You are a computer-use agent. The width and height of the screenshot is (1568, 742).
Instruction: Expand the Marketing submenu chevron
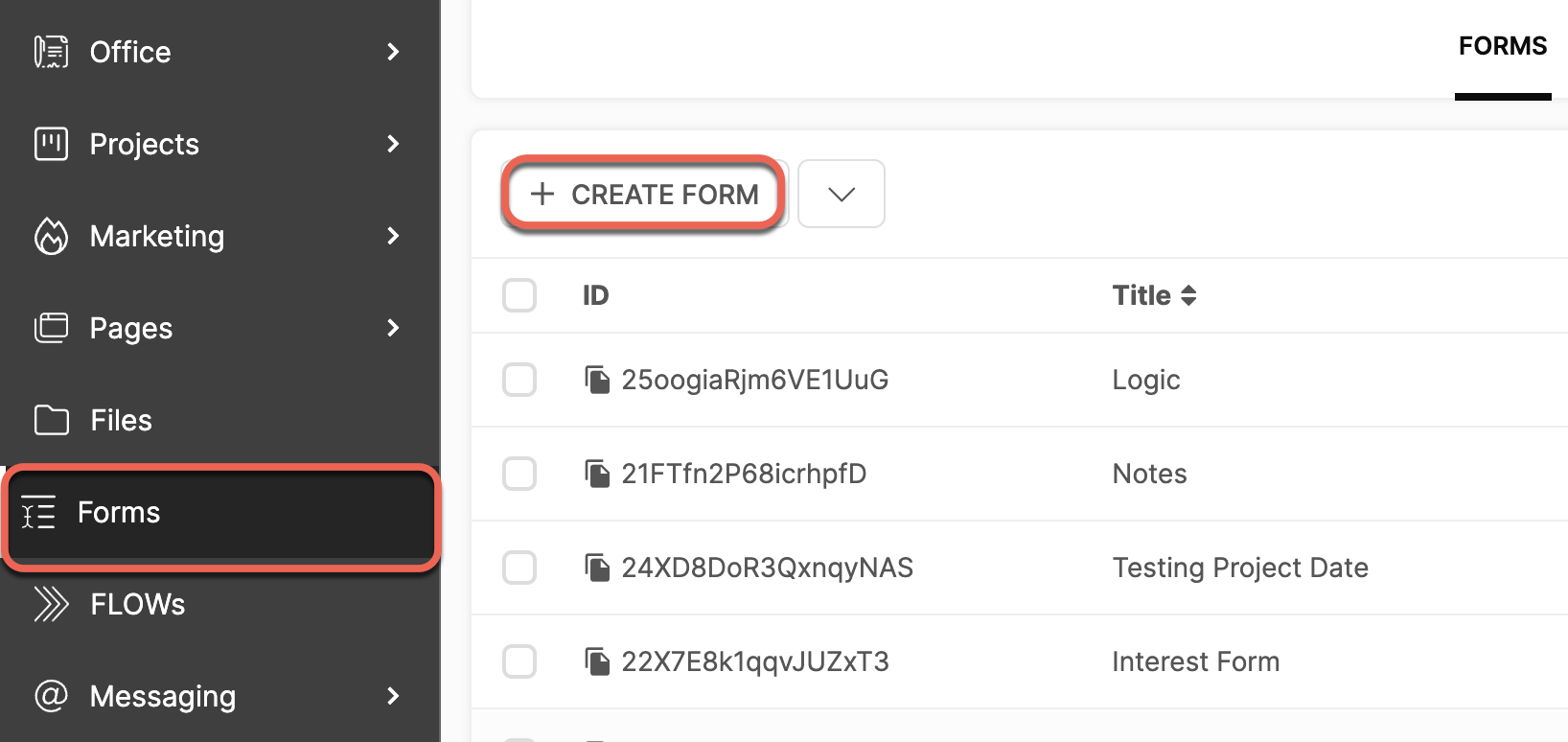[x=393, y=236]
